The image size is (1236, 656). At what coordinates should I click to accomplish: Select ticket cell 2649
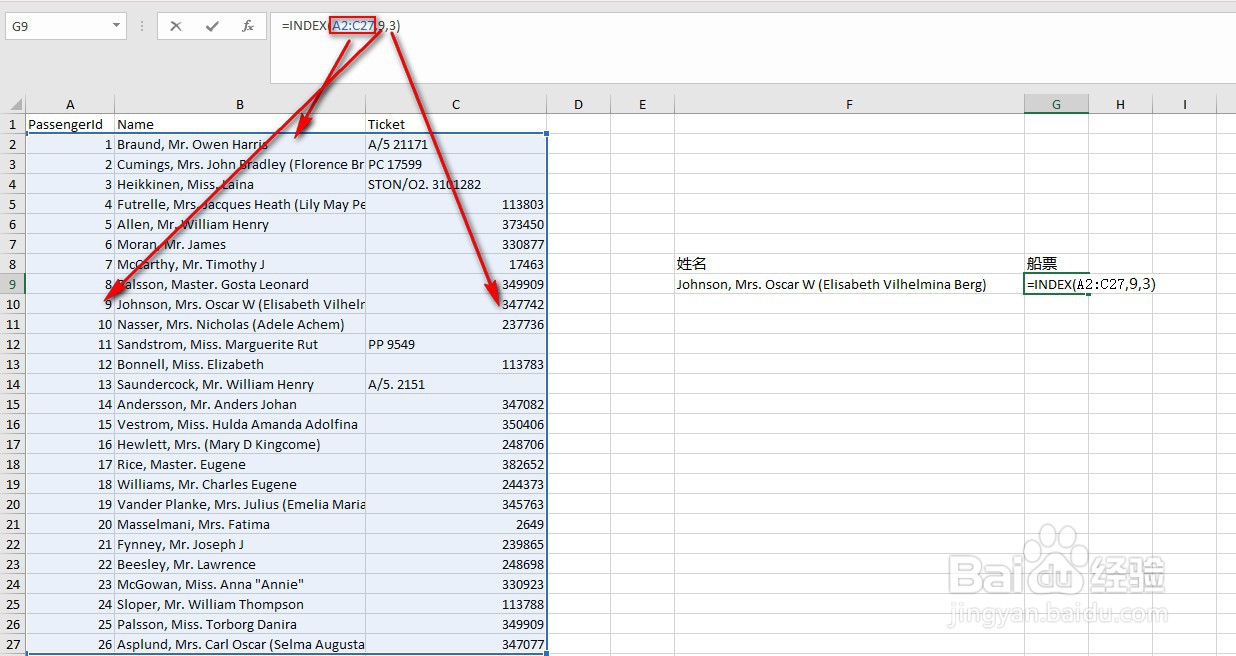456,524
